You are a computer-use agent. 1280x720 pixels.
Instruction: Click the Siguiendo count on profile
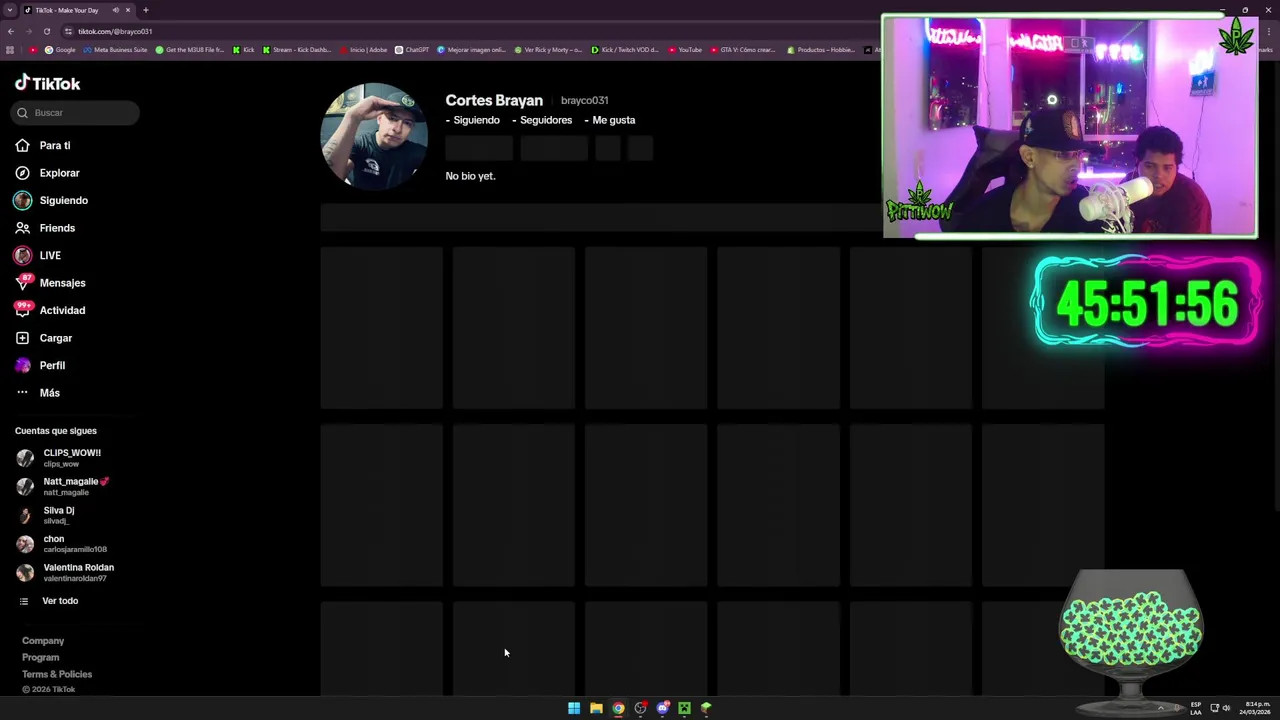[x=472, y=120]
